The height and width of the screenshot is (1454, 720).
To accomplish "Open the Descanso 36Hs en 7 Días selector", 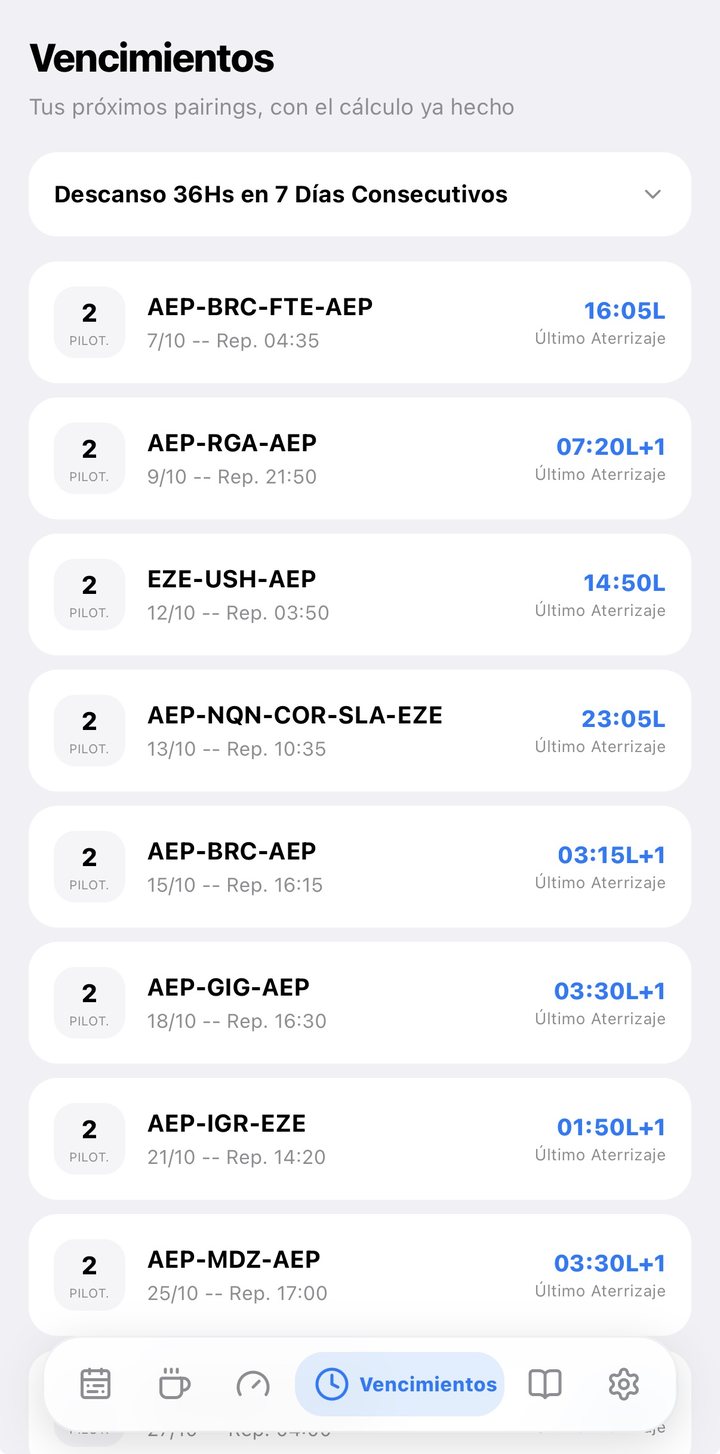I will 360,194.
